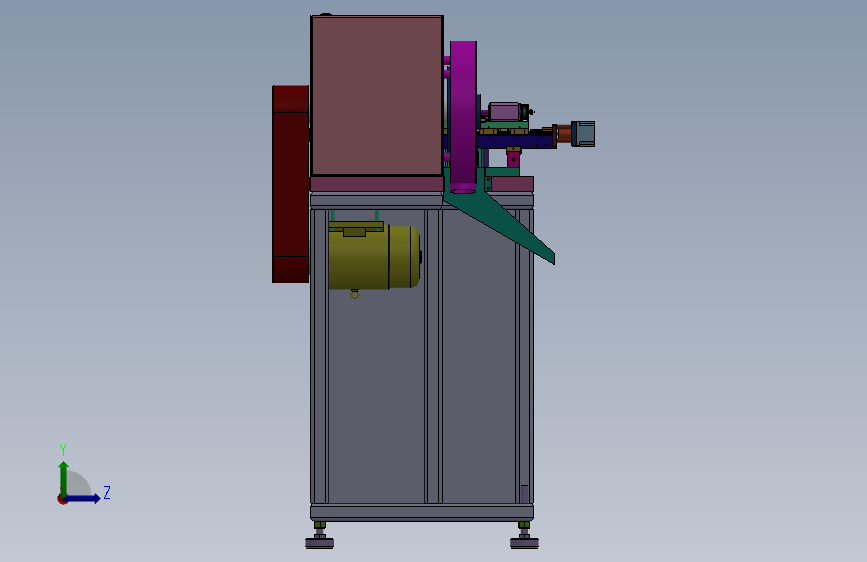Select the yellow electric motor in the model
This screenshot has width=867, height=562.
[374, 256]
